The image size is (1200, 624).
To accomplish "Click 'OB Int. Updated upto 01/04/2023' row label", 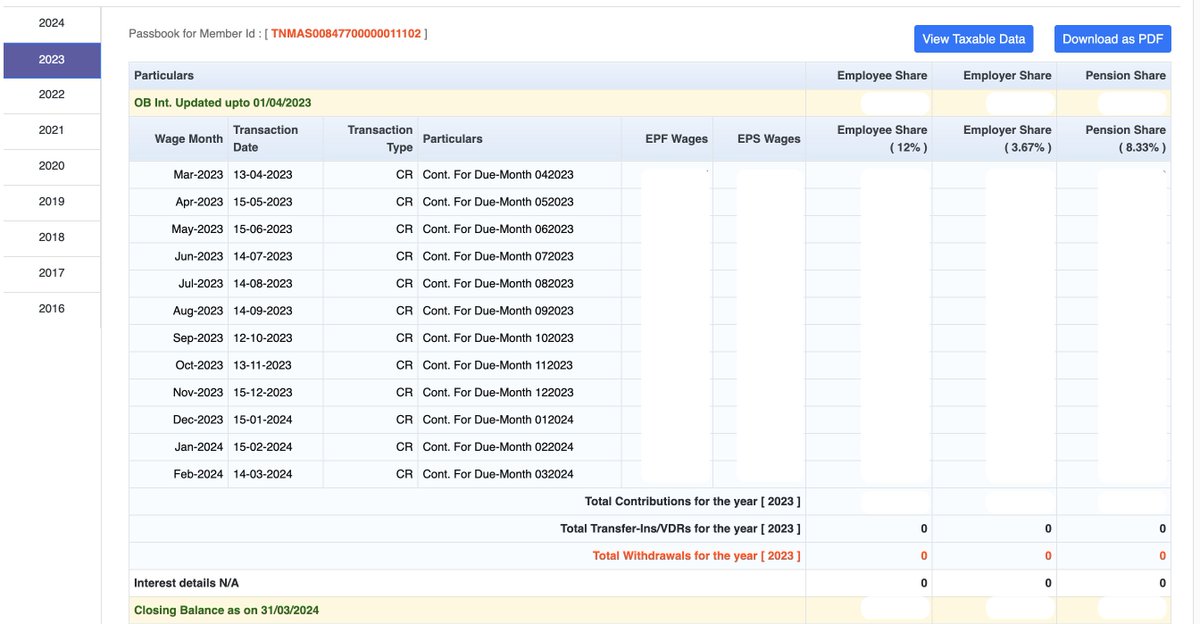I will coord(224,102).
